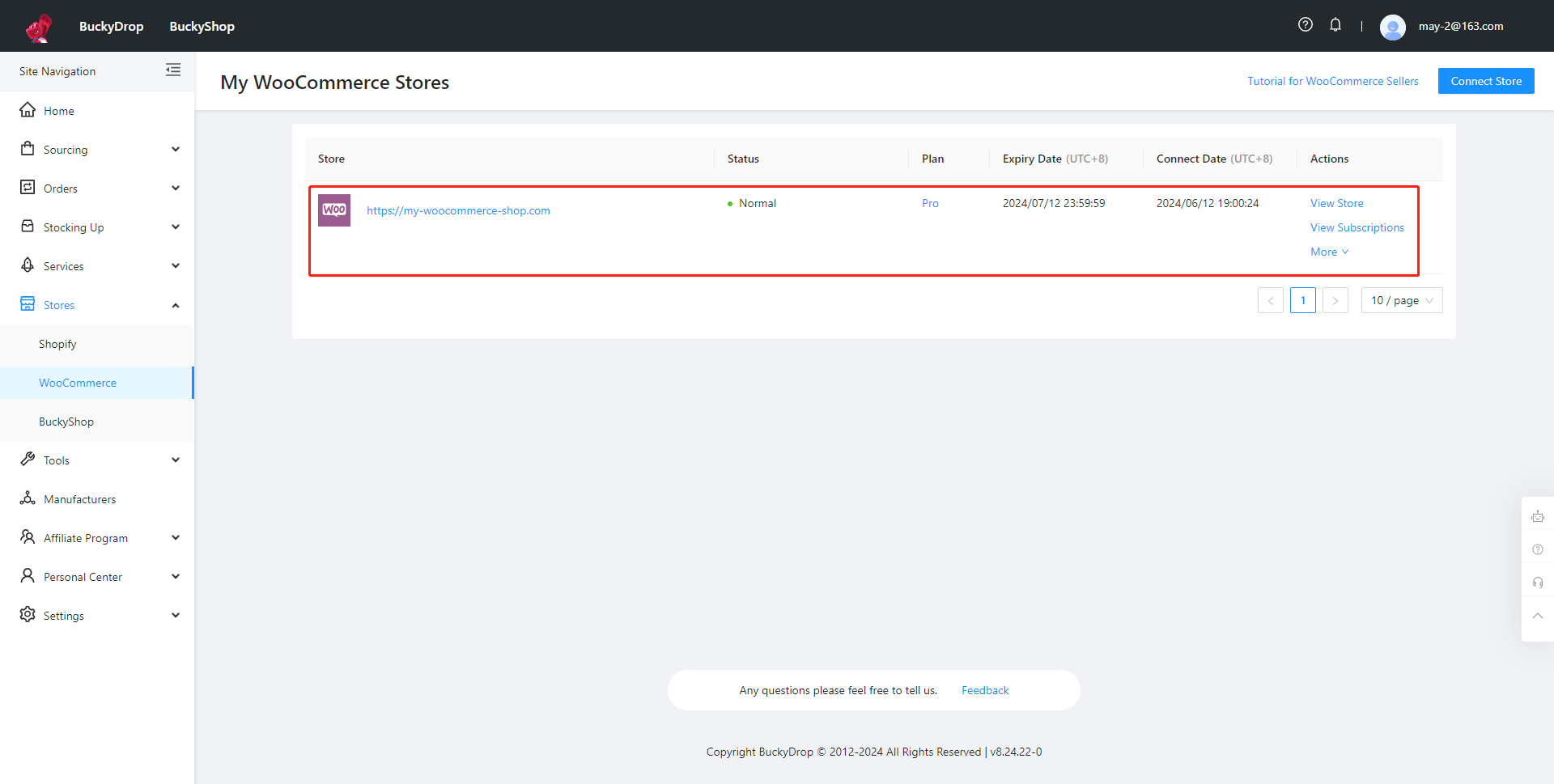This screenshot has width=1554, height=784.
Task: Collapse the Site Navigation sidebar icon
Action: click(x=173, y=70)
